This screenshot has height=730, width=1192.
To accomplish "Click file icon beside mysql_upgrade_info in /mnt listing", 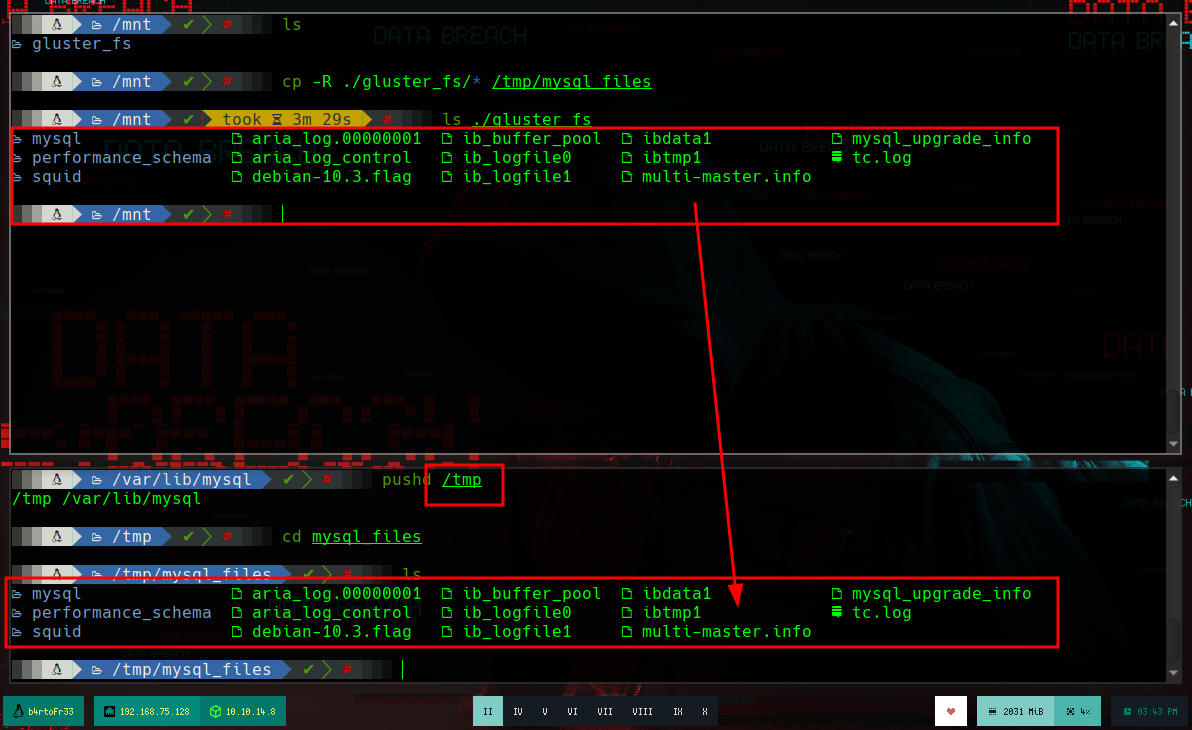I will 837,138.
